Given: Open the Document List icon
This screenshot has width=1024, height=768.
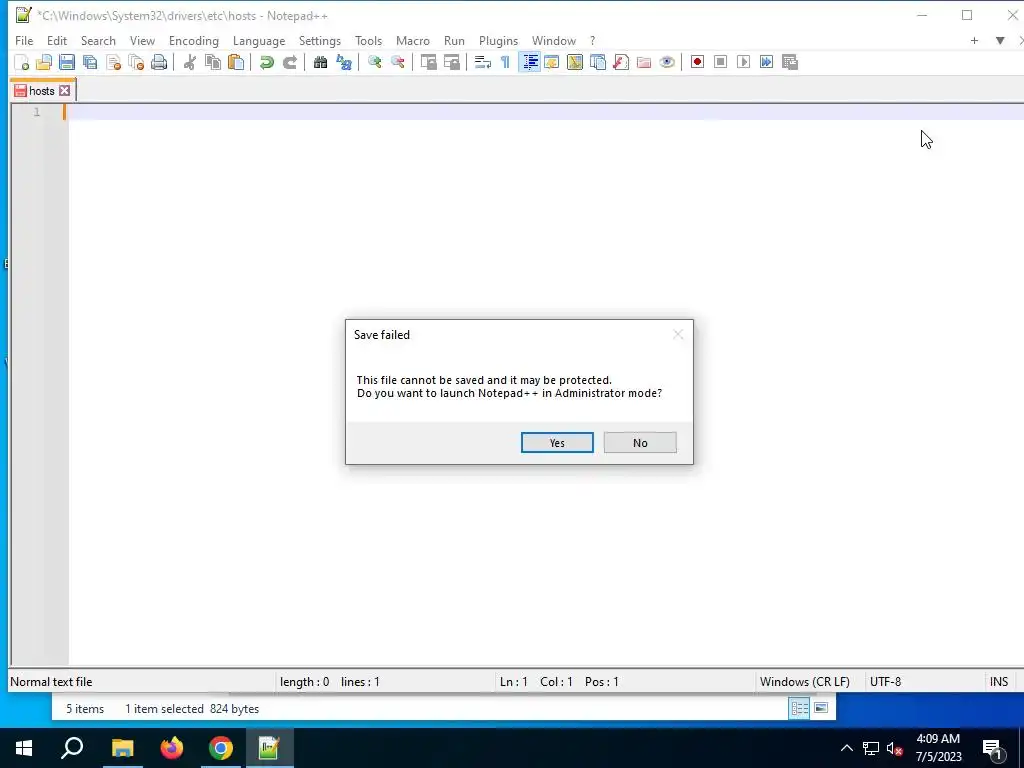Looking at the screenshot, I should (598, 62).
